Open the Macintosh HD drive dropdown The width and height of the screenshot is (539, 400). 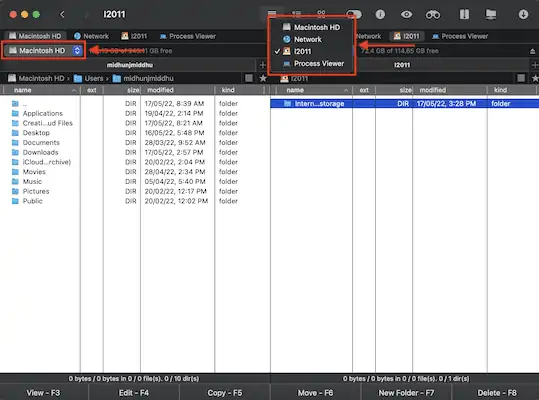click(43, 51)
